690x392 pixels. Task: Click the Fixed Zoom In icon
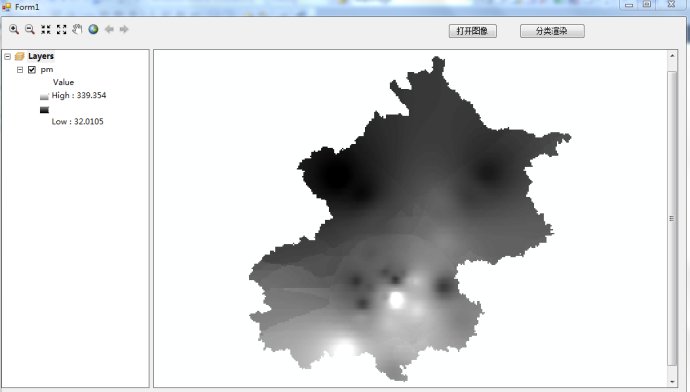[x=46, y=29]
